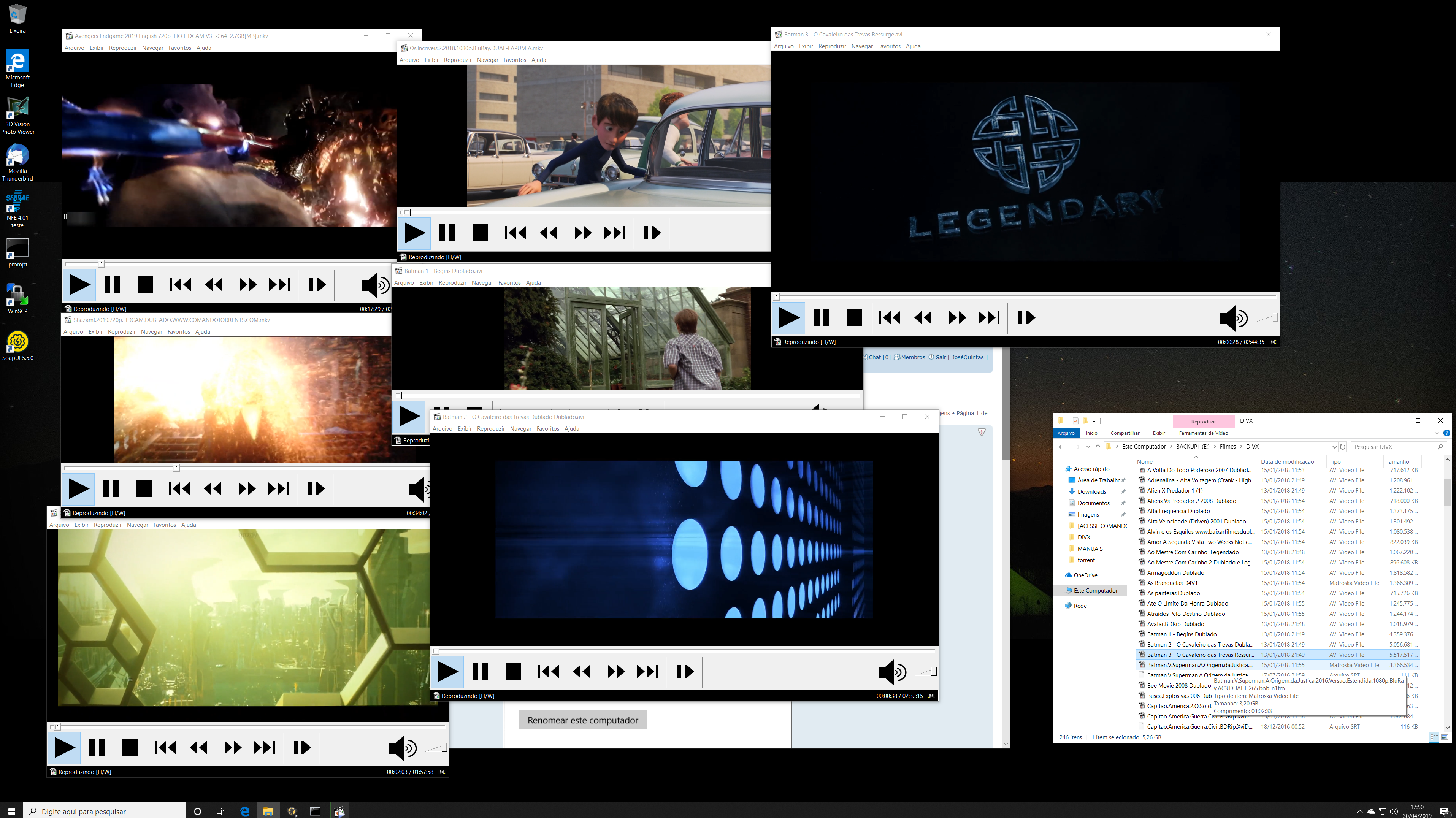1456x818 pixels.
Task: Skip to next file in Avengers Endgame player
Action: point(280,284)
